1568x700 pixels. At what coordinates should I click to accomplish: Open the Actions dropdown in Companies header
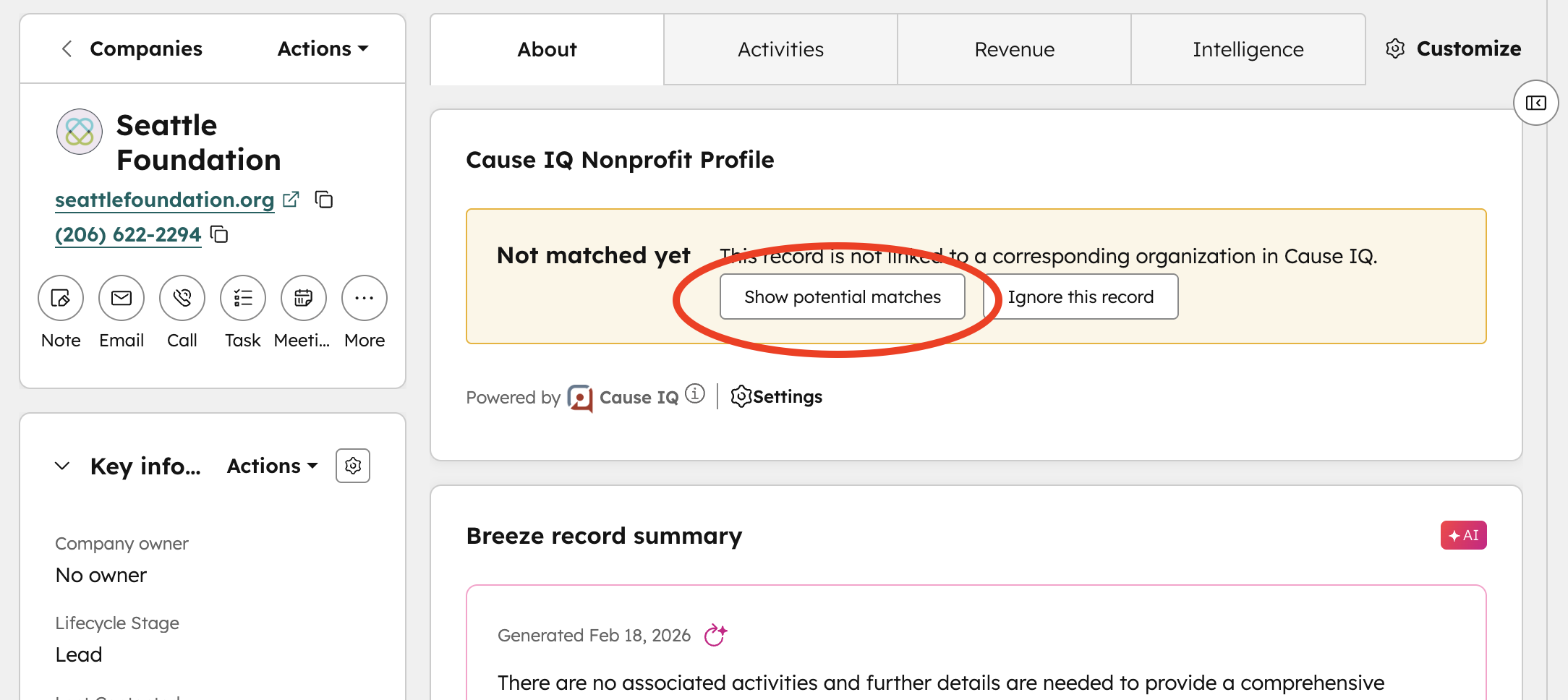coord(322,48)
